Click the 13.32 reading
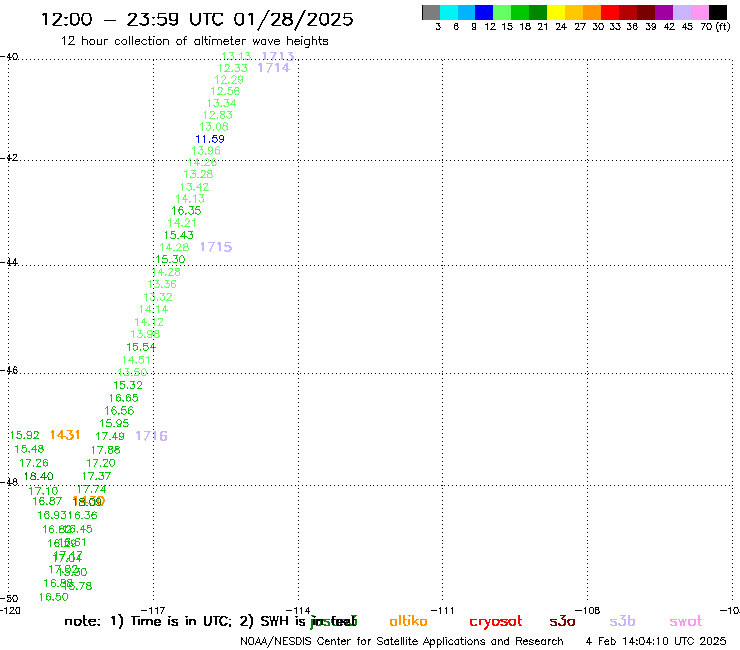The width and height of the screenshot is (740, 650). tap(158, 297)
